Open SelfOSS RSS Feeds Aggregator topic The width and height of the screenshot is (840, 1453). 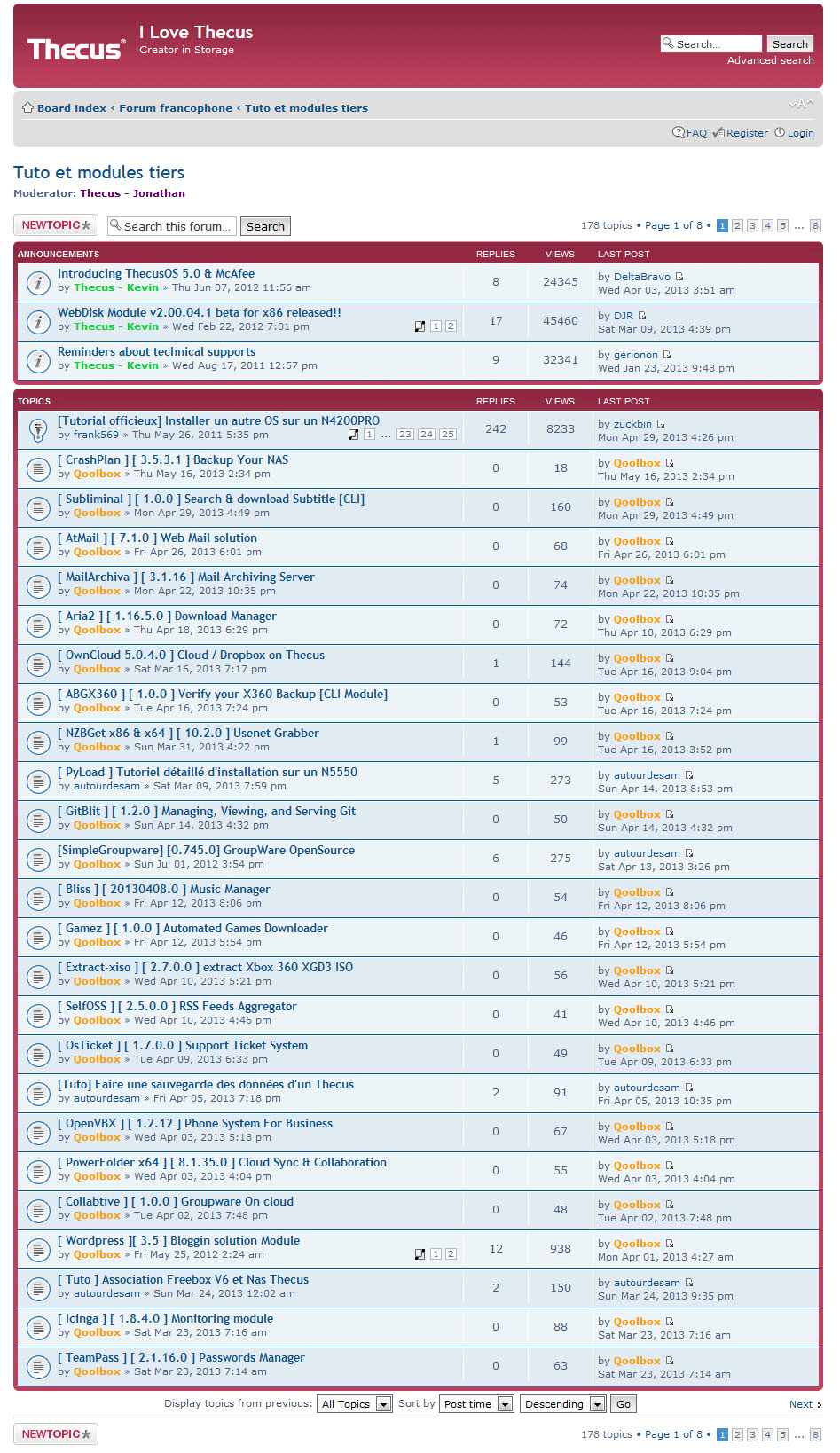pos(177,1007)
